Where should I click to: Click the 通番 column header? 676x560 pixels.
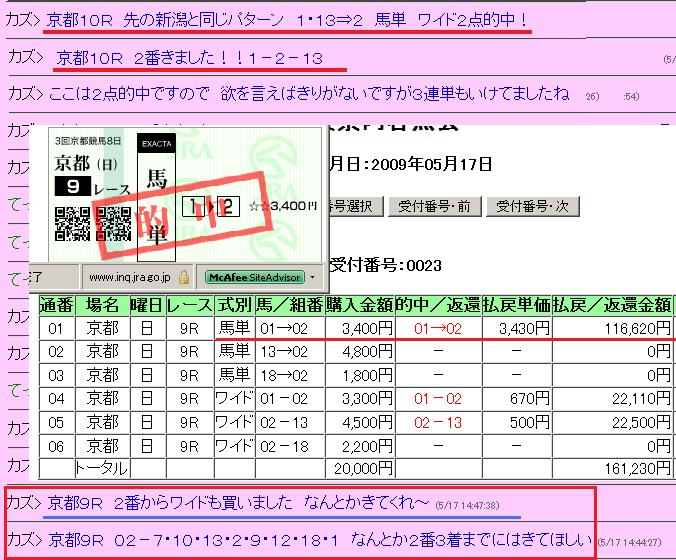click(57, 305)
